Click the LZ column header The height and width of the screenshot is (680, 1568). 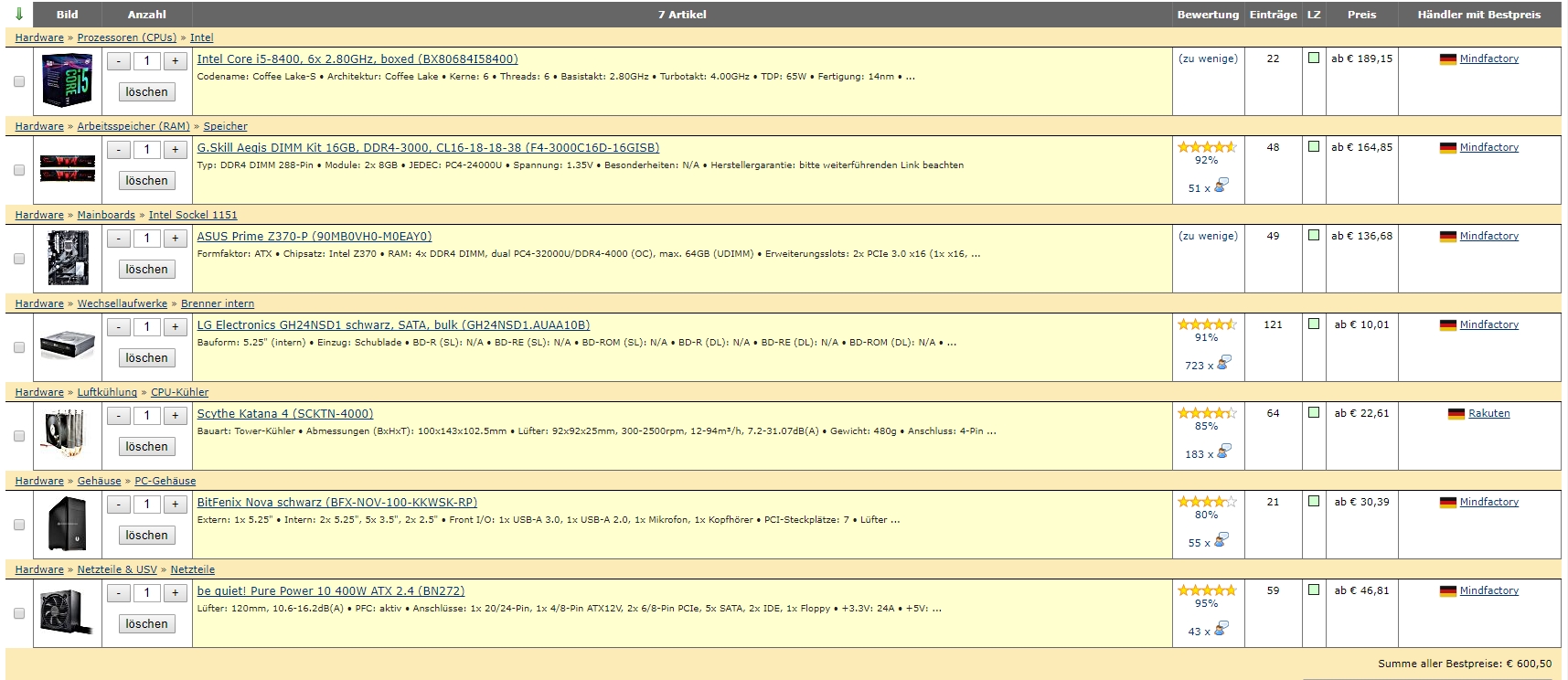(x=1314, y=15)
